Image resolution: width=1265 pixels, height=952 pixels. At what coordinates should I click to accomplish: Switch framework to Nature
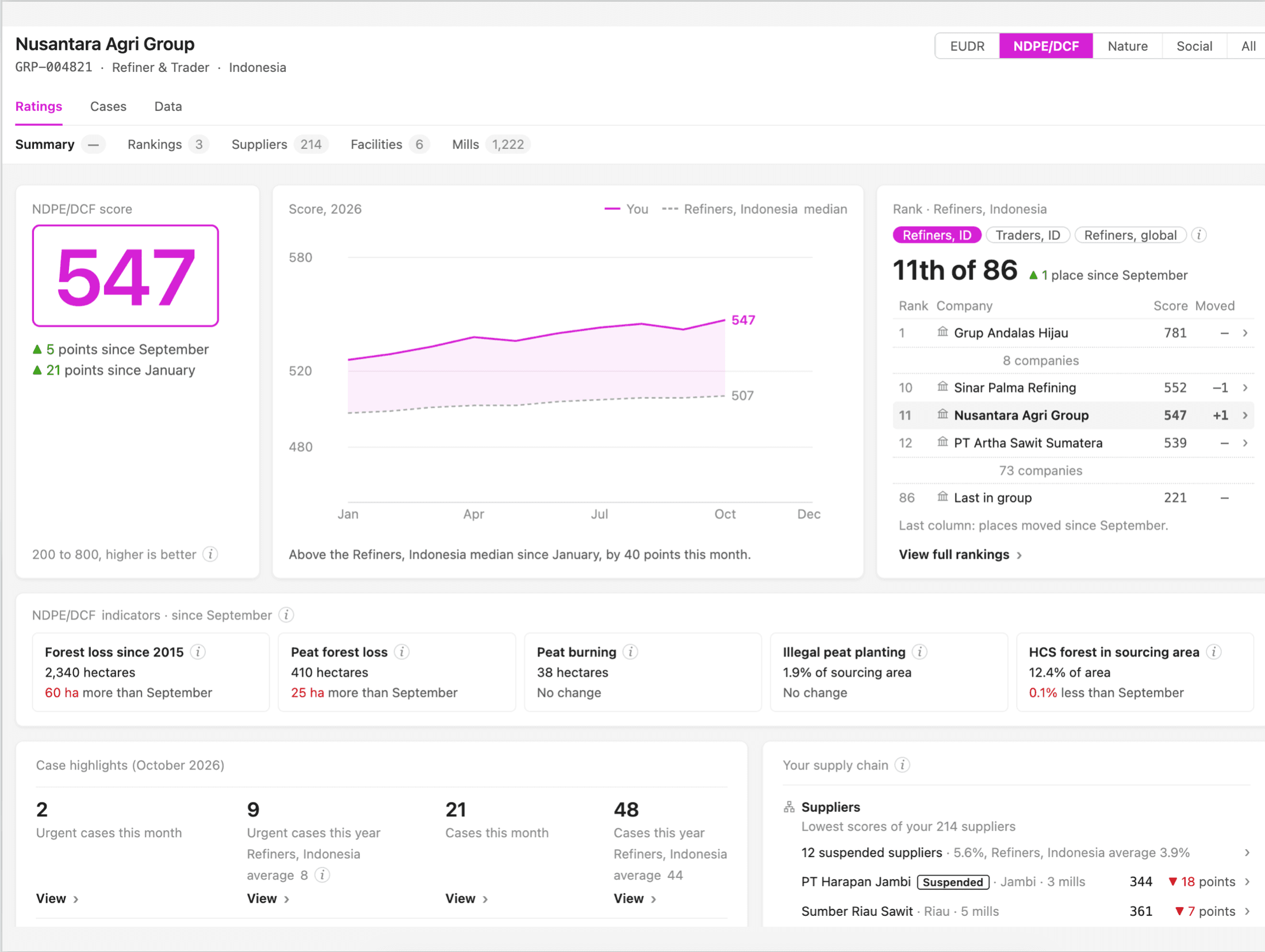coord(1127,46)
